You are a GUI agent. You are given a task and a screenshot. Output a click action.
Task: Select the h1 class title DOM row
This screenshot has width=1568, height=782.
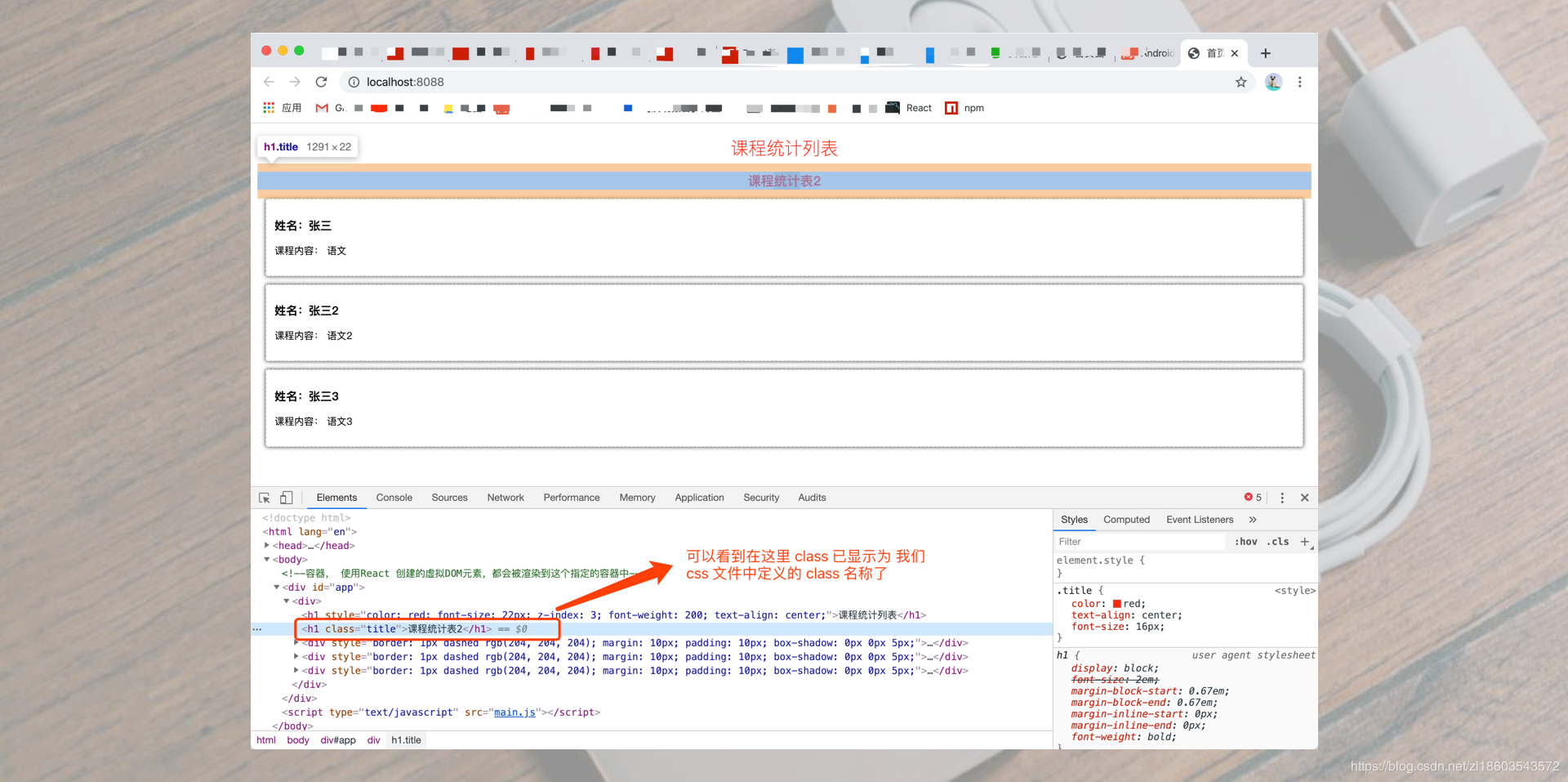(x=652, y=629)
